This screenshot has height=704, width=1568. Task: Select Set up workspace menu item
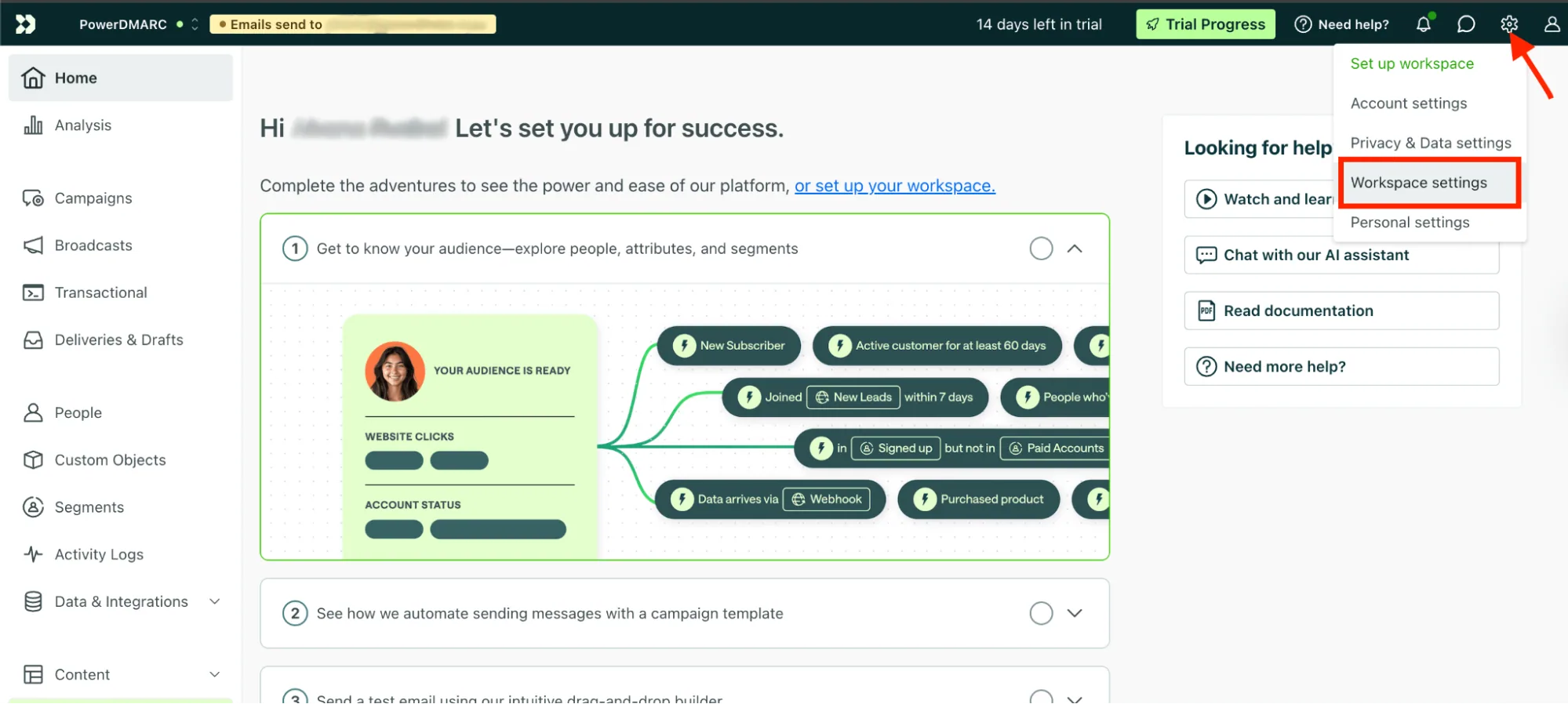point(1412,64)
